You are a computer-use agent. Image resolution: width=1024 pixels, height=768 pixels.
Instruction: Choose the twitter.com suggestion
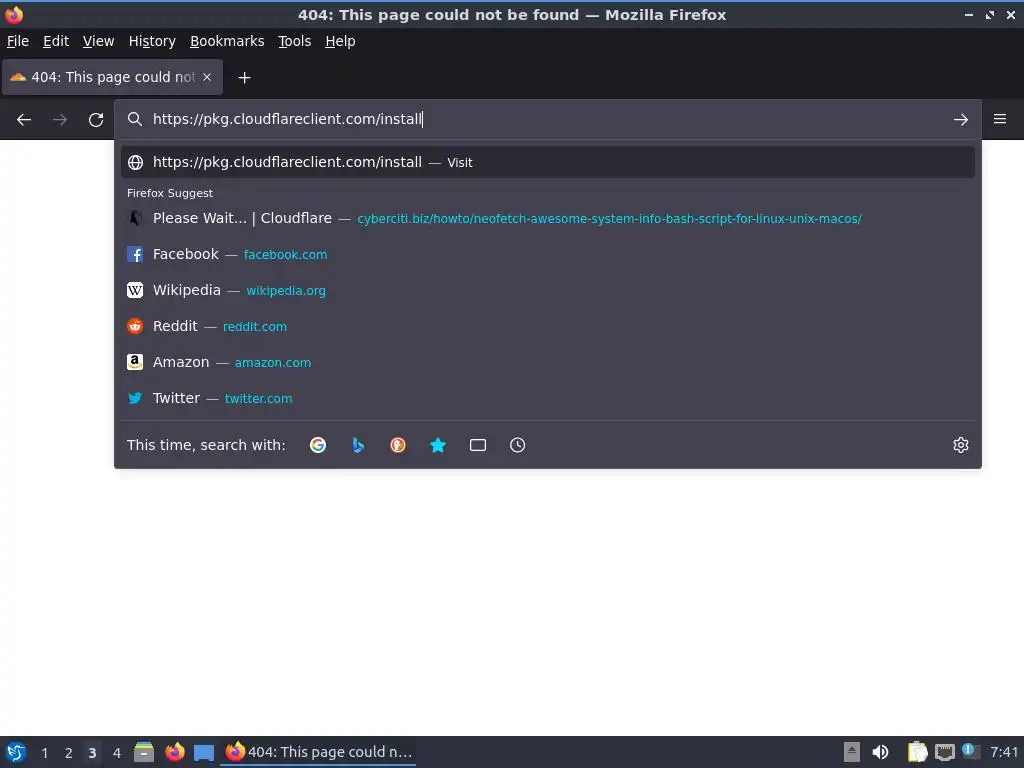tap(548, 398)
